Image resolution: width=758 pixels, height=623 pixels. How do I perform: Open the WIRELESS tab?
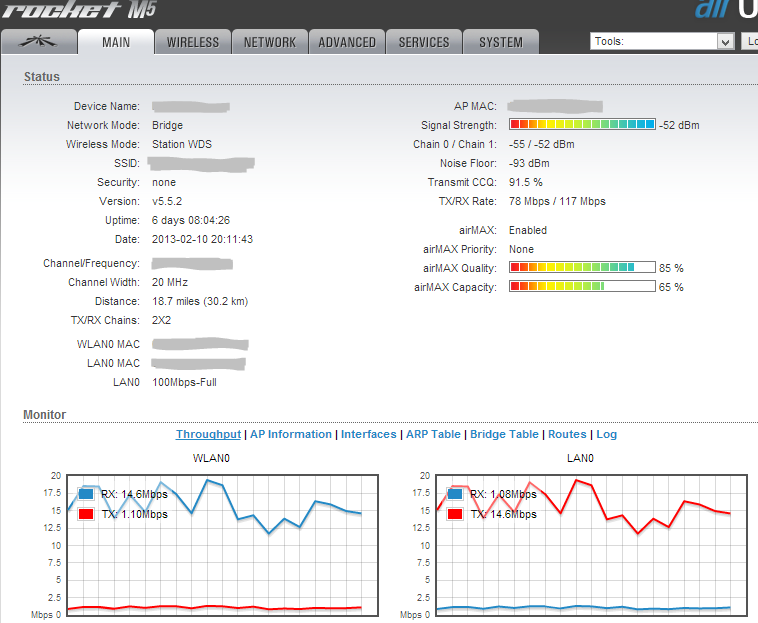click(193, 42)
